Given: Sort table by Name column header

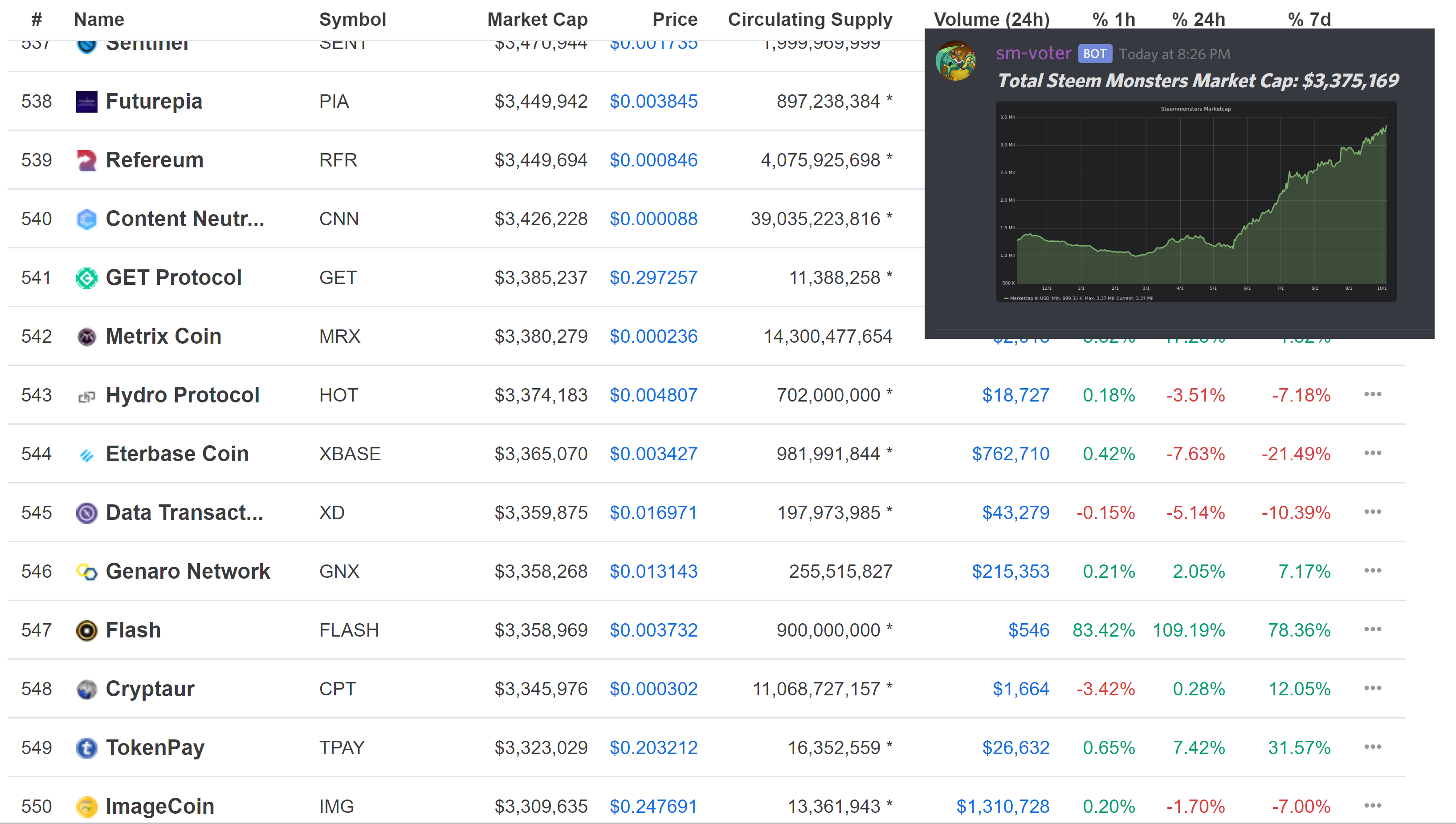Looking at the screenshot, I should [x=99, y=20].
